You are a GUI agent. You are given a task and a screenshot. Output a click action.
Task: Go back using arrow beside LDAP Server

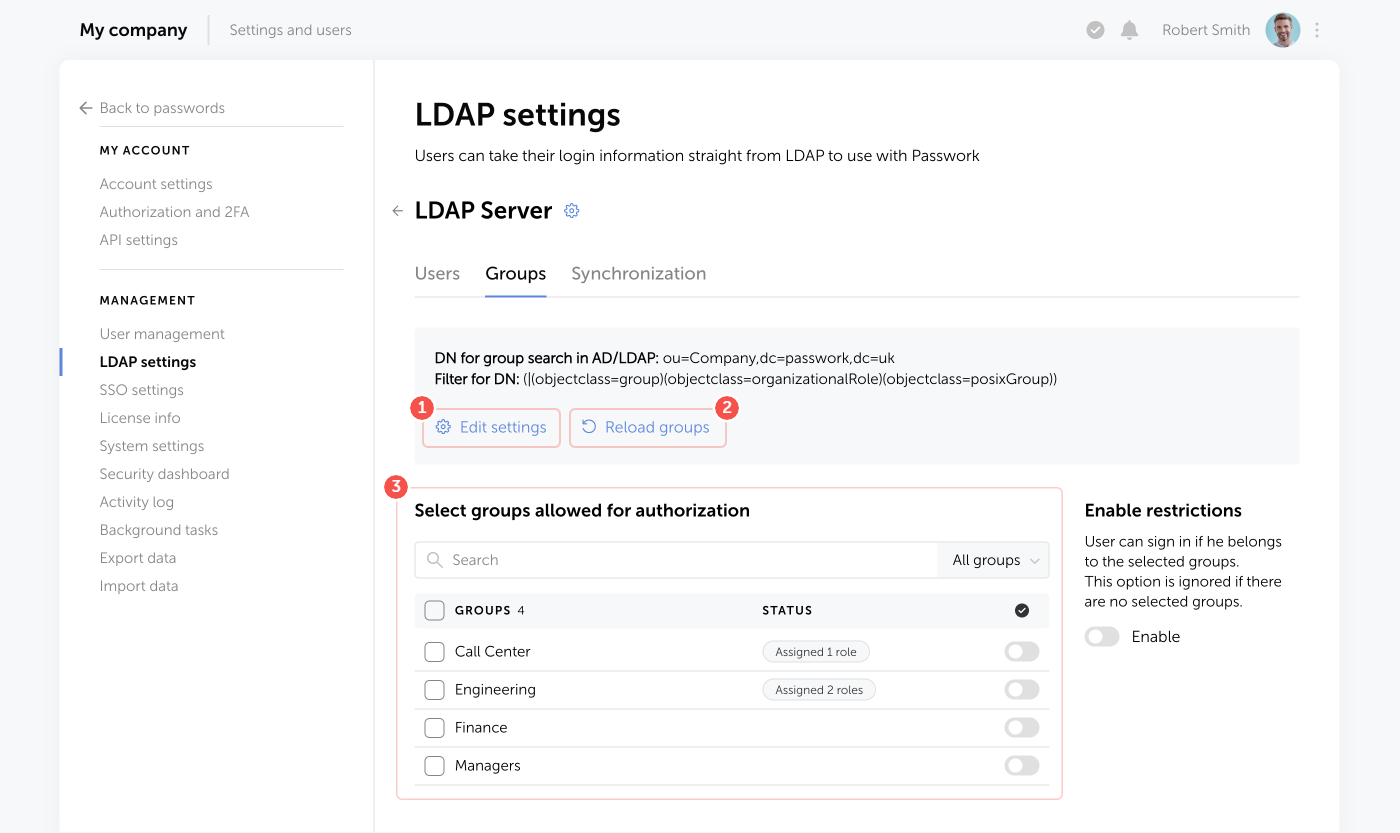coord(397,210)
